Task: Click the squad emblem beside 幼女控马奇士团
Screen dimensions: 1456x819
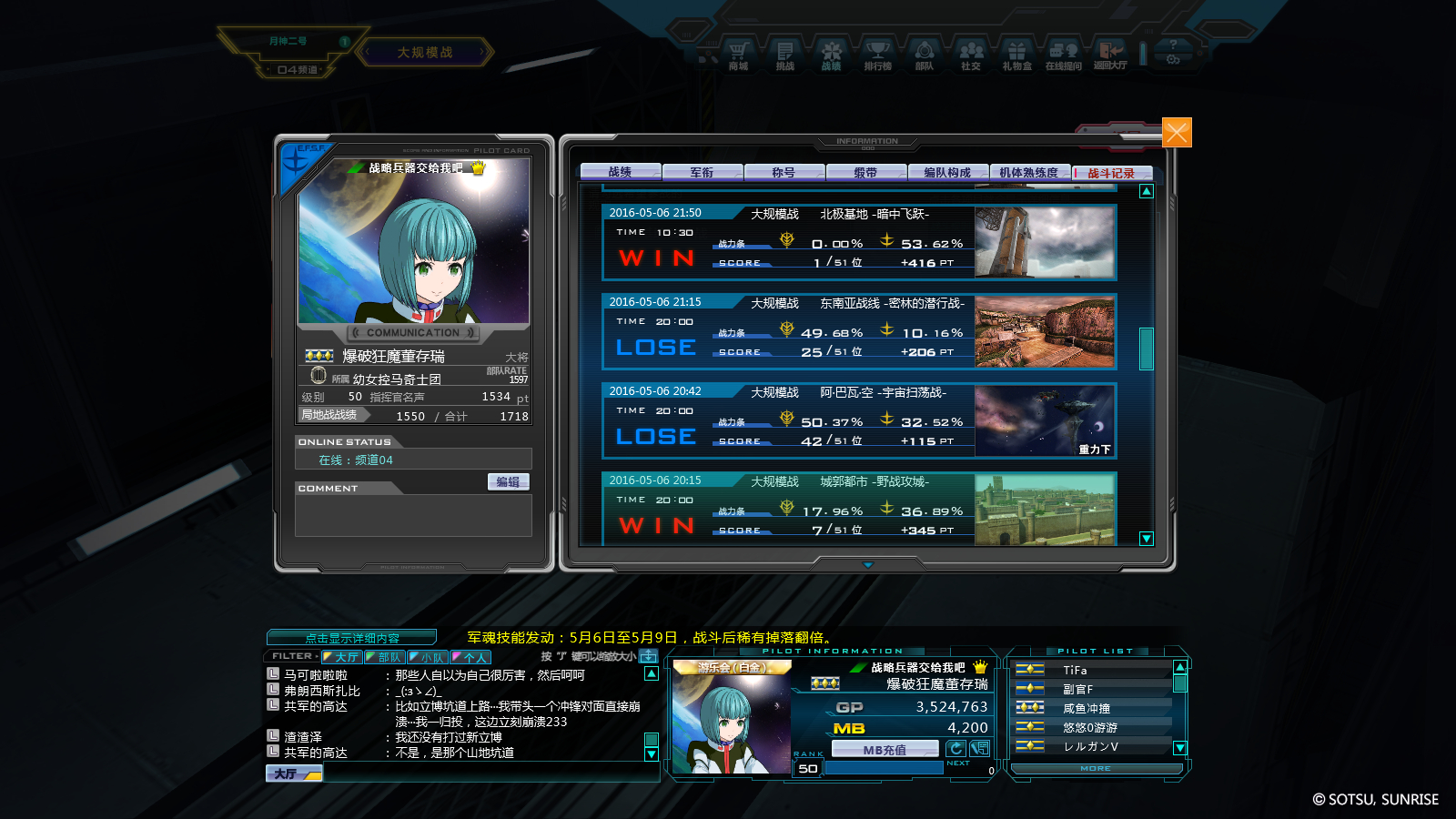Action: click(x=318, y=375)
